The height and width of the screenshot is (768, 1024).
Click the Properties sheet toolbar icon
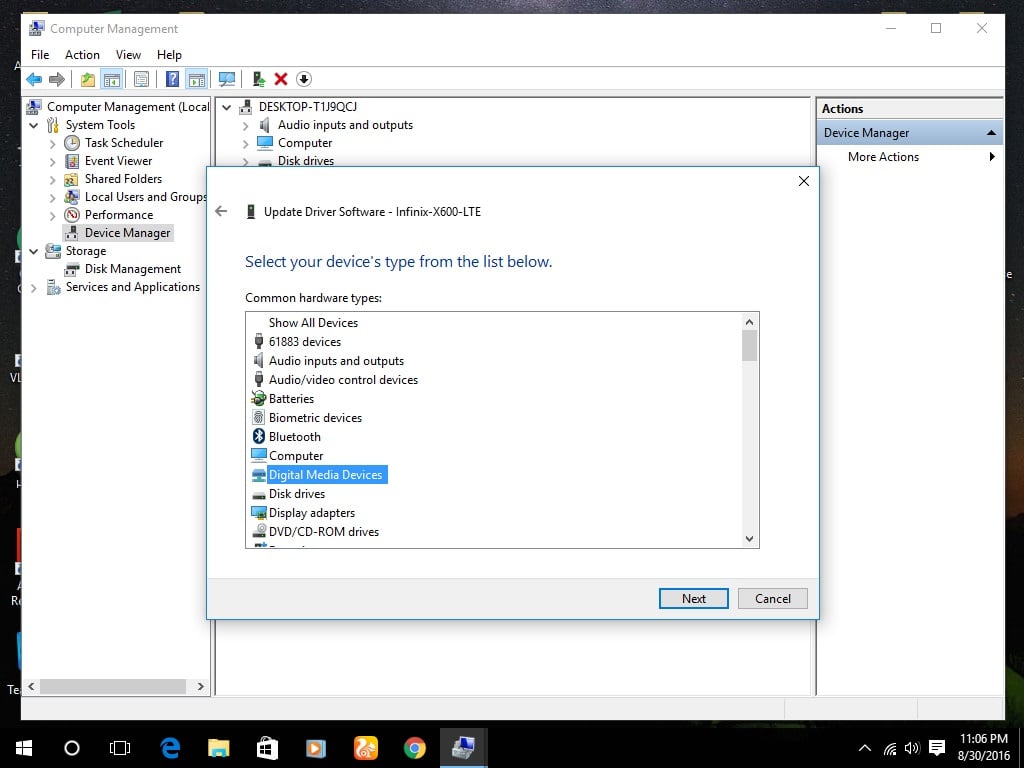point(141,80)
